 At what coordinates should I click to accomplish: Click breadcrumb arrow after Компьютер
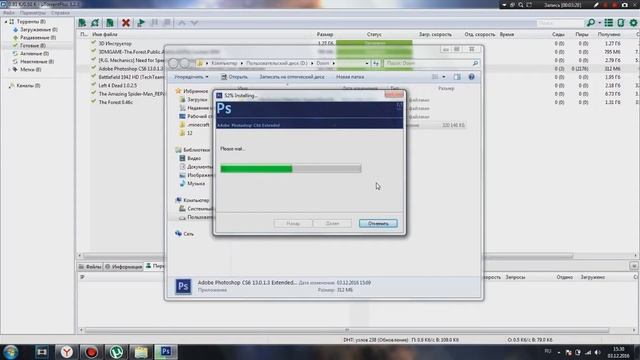[242, 63]
